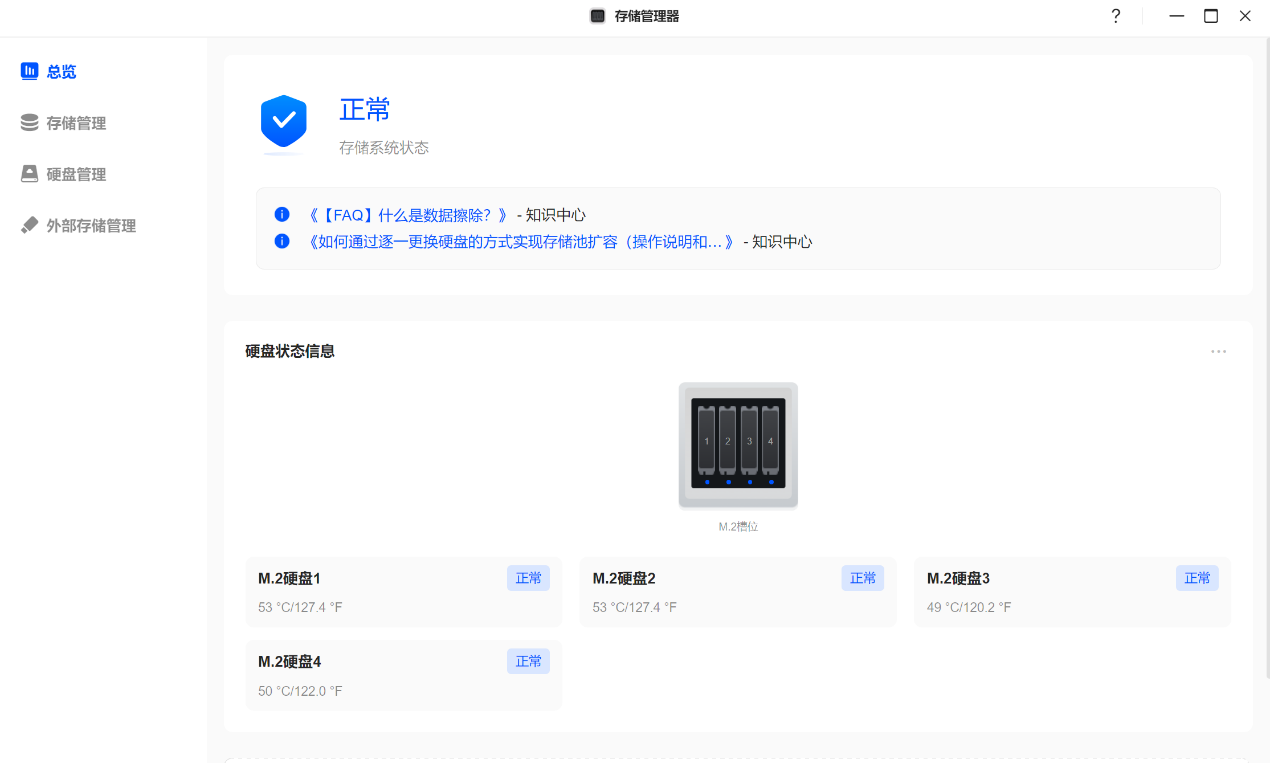Image resolution: width=1270 pixels, height=763 pixels.
Task: Click the 正常 badge on M.2硬盘4
Action: [528, 661]
